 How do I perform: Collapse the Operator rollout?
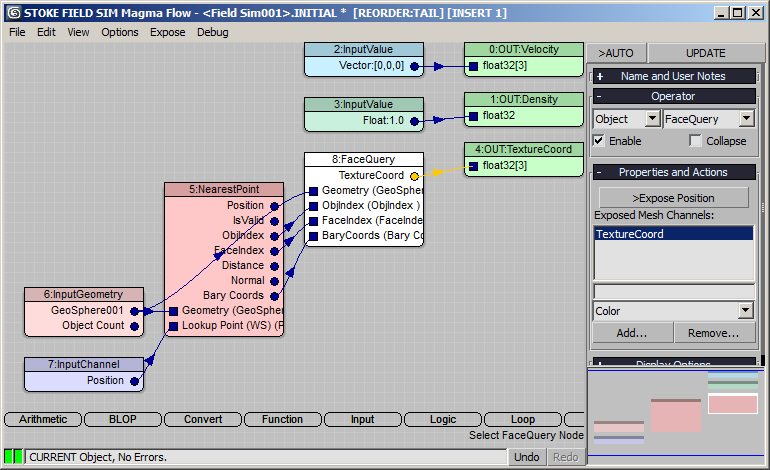click(674, 96)
